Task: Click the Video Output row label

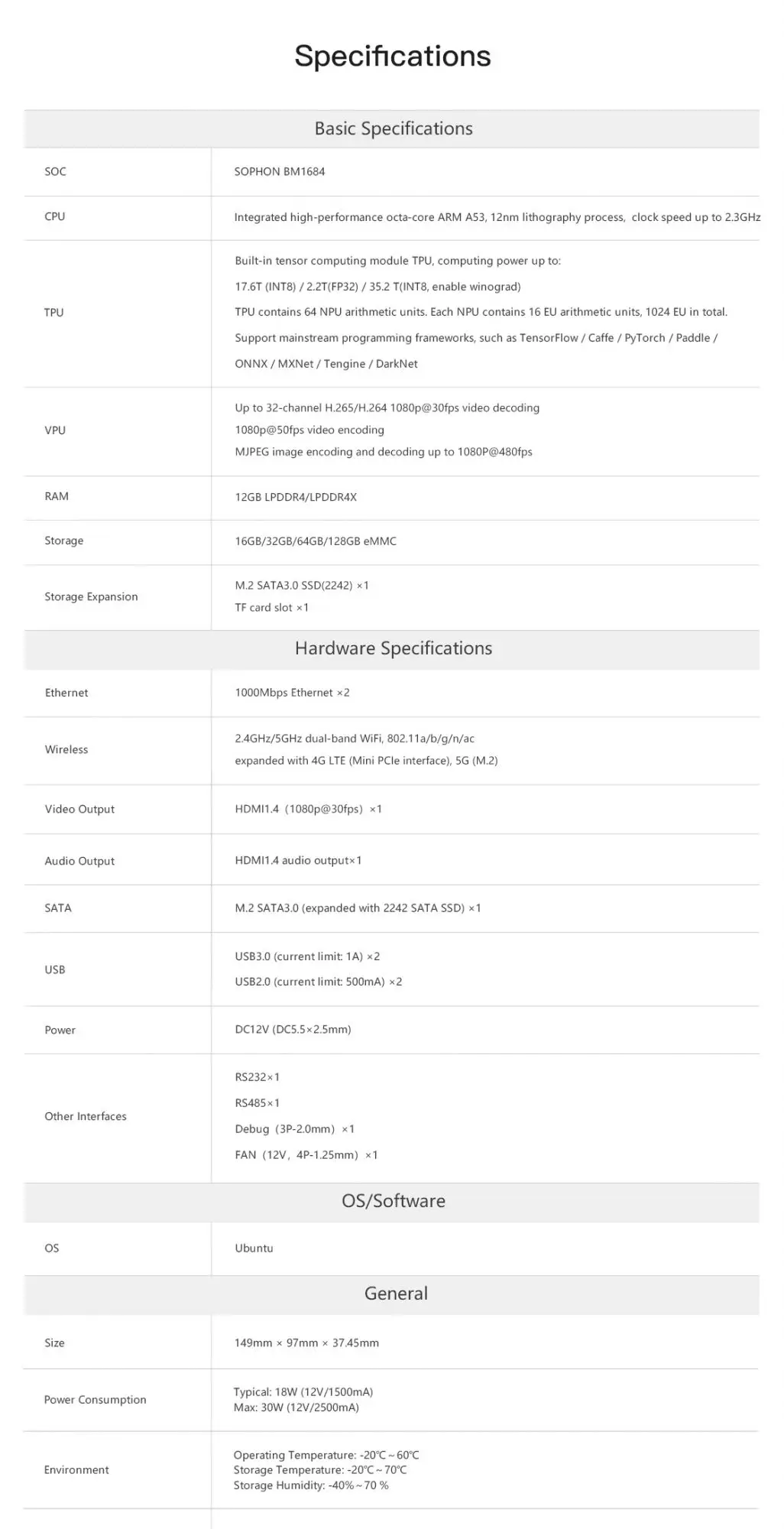Action: [x=79, y=810]
